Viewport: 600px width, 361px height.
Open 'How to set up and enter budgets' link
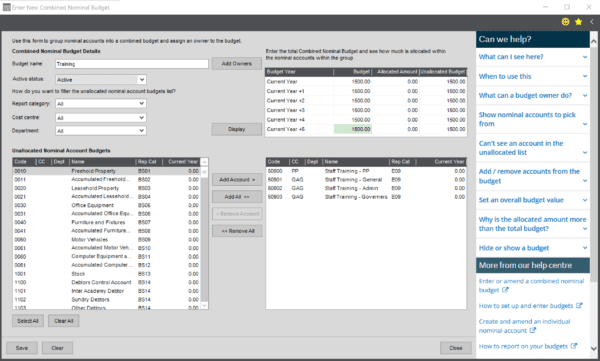coord(526,305)
